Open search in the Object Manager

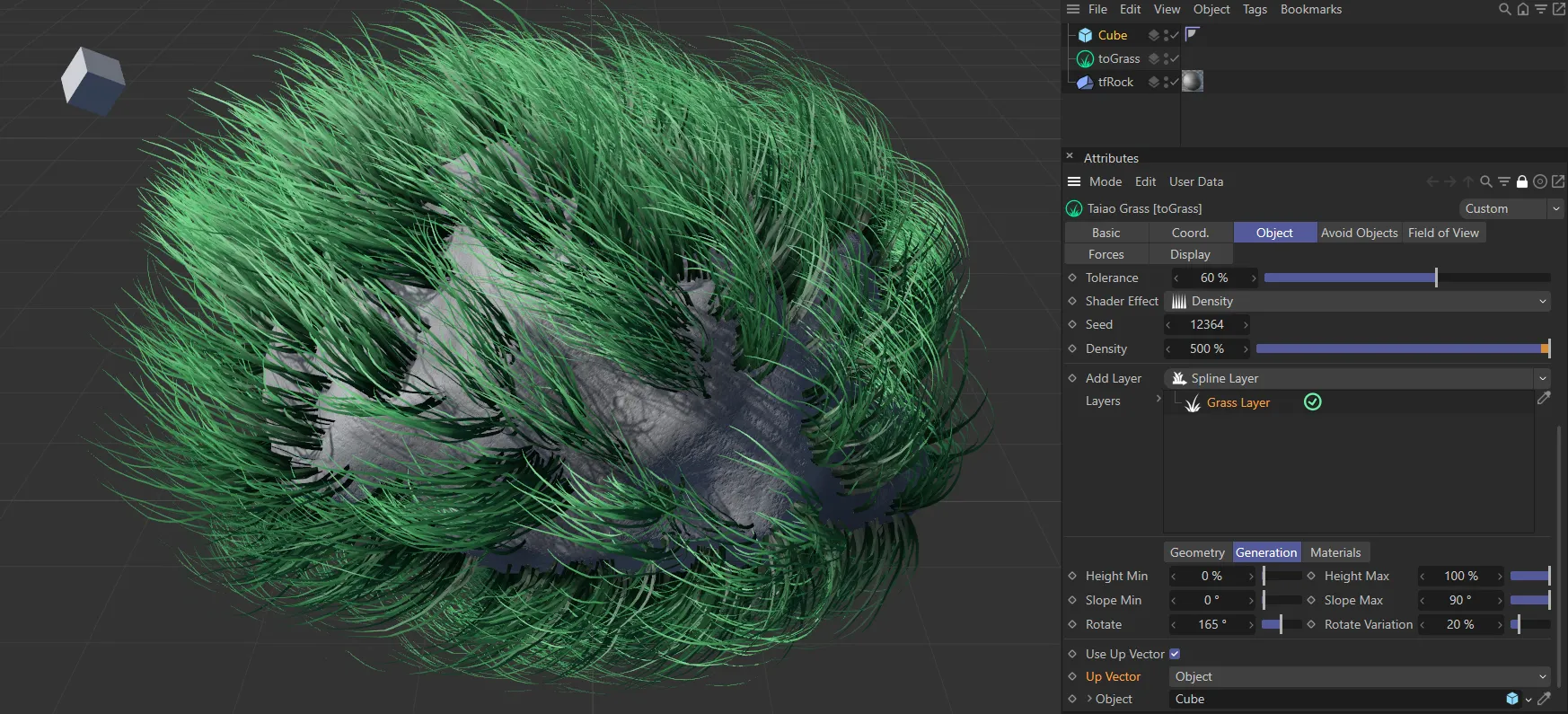click(1505, 10)
